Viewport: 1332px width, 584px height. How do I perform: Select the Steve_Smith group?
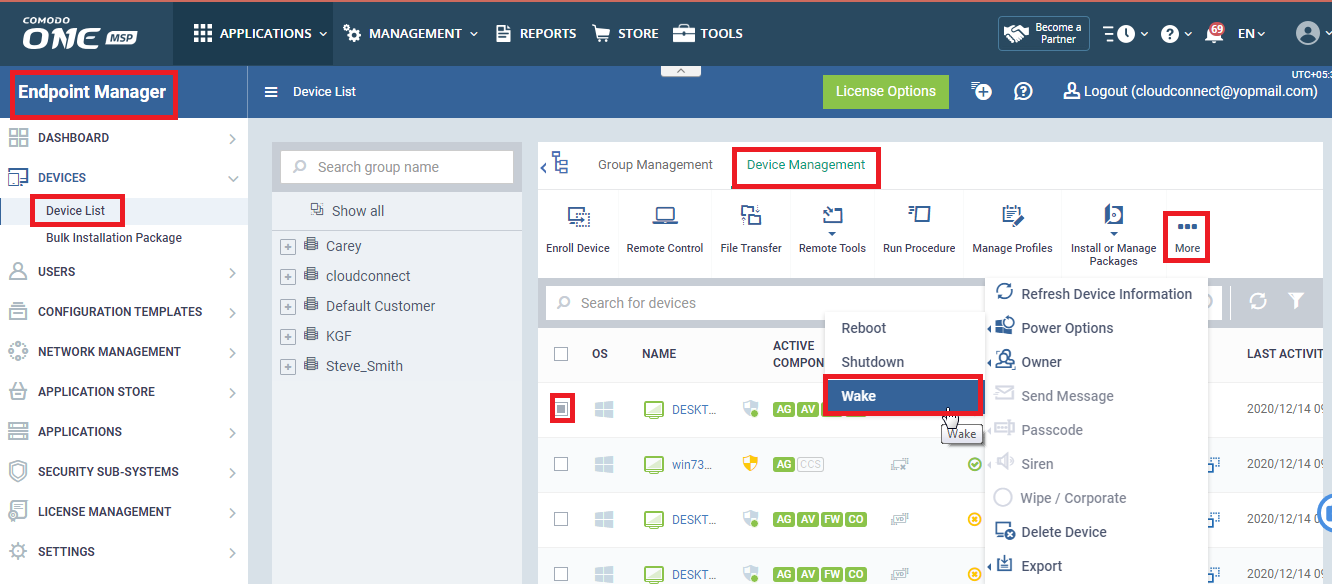click(364, 366)
